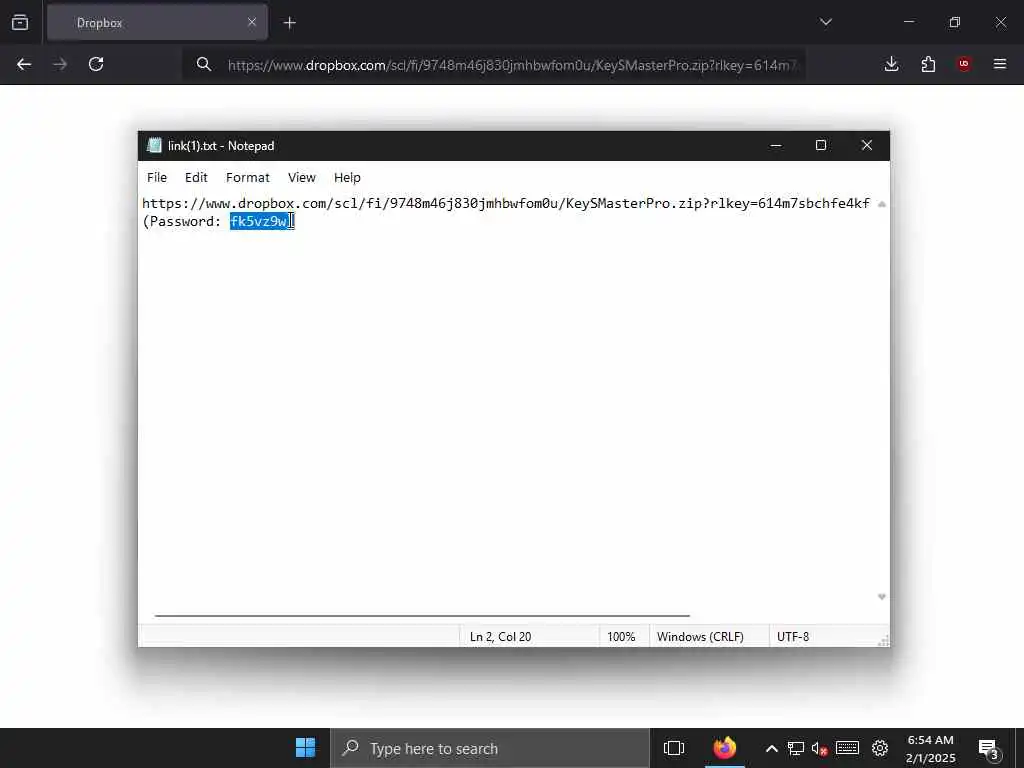Restore down the Firefox window
This screenshot has height=768, width=1024.
(x=955, y=22)
